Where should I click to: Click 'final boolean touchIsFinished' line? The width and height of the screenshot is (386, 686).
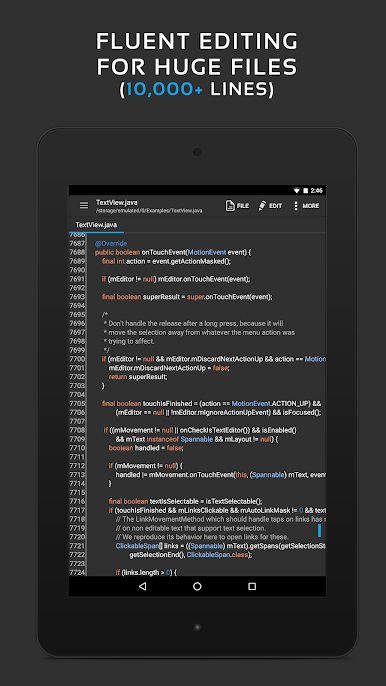tap(211, 403)
